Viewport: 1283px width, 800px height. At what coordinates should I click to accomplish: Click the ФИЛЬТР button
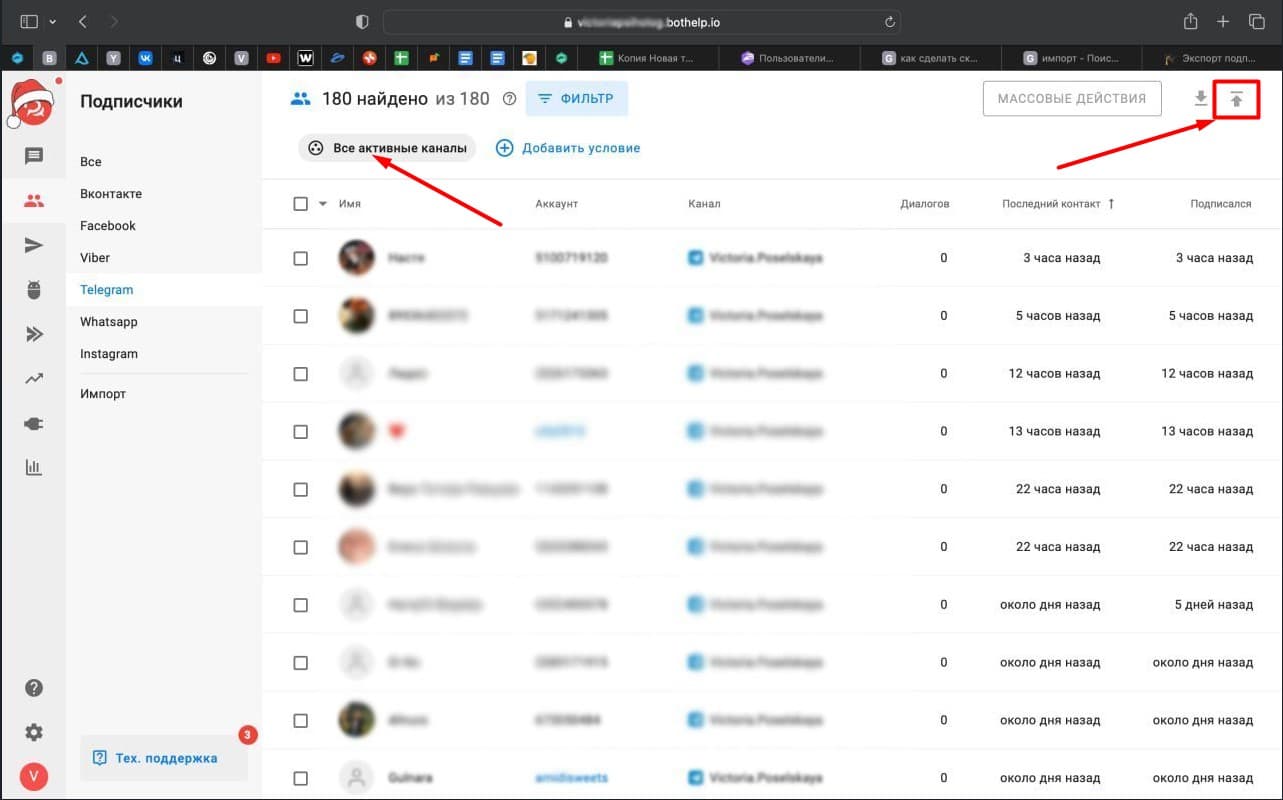[577, 99]
